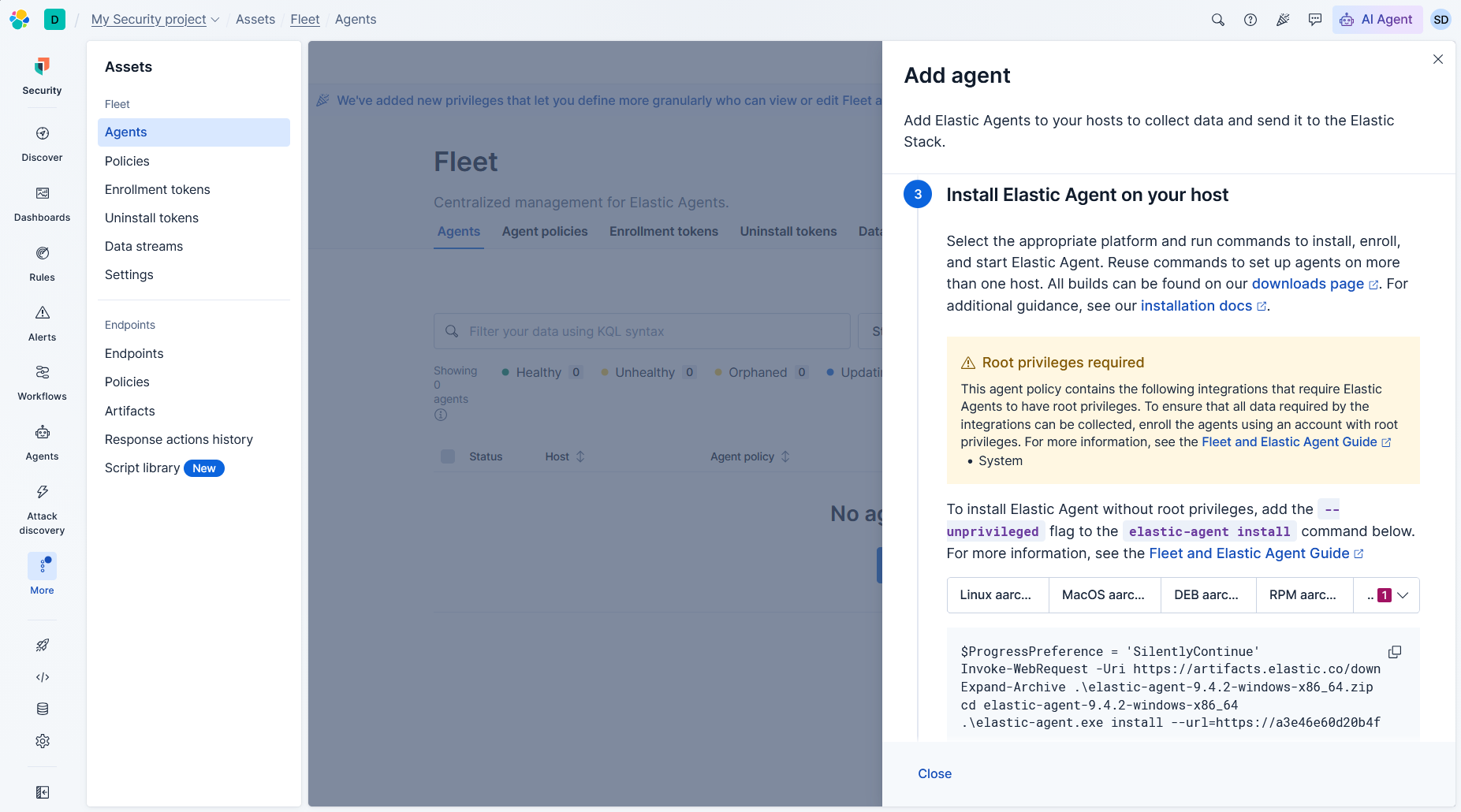Open Attack discovery in sidebar

point(43,510)
